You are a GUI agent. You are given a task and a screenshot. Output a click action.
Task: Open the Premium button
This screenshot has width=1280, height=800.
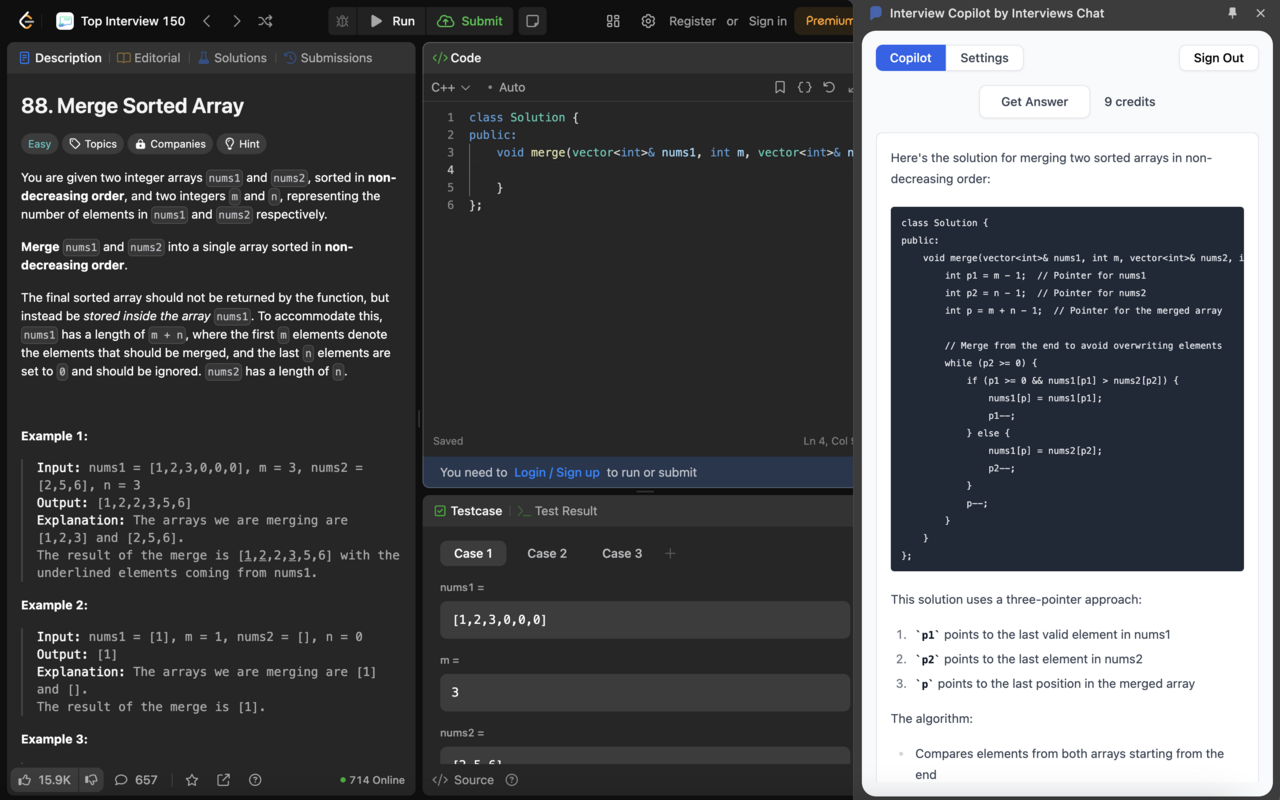pyautogui.click(x=826, y=21)
